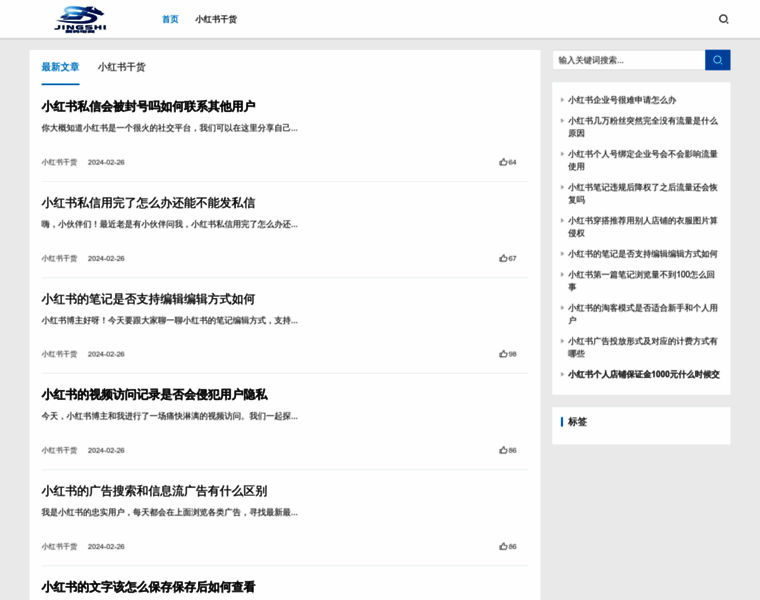Click the 2024-02-26 date under 广告搜索 article
Viewport: 760px width, 600px height.
106,546
